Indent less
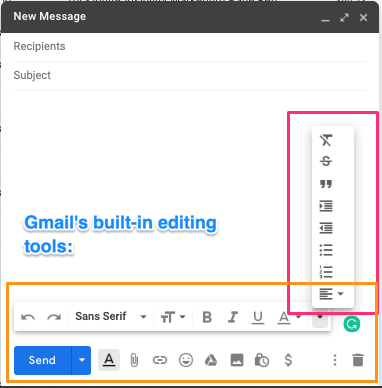The image size is (382, 388). pyautogui.click(x=326, y=228)
